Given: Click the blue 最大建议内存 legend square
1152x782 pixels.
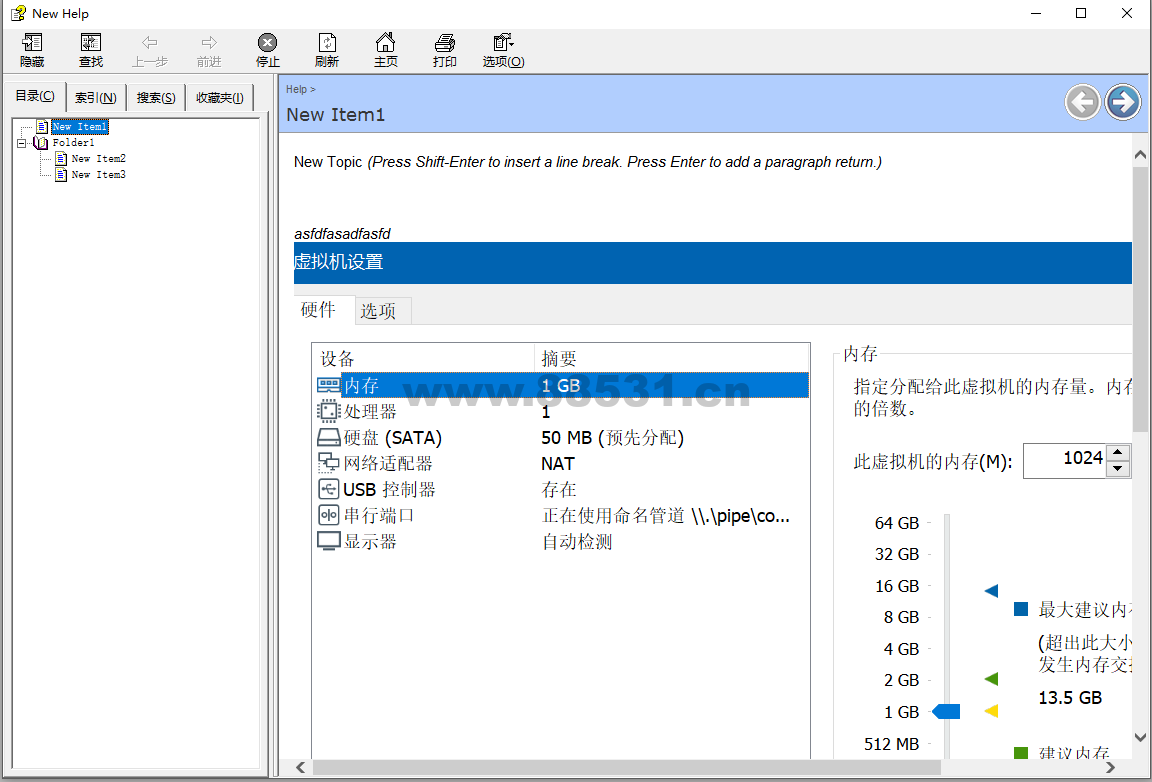Looking at the screenshot, I should 1020,609.
